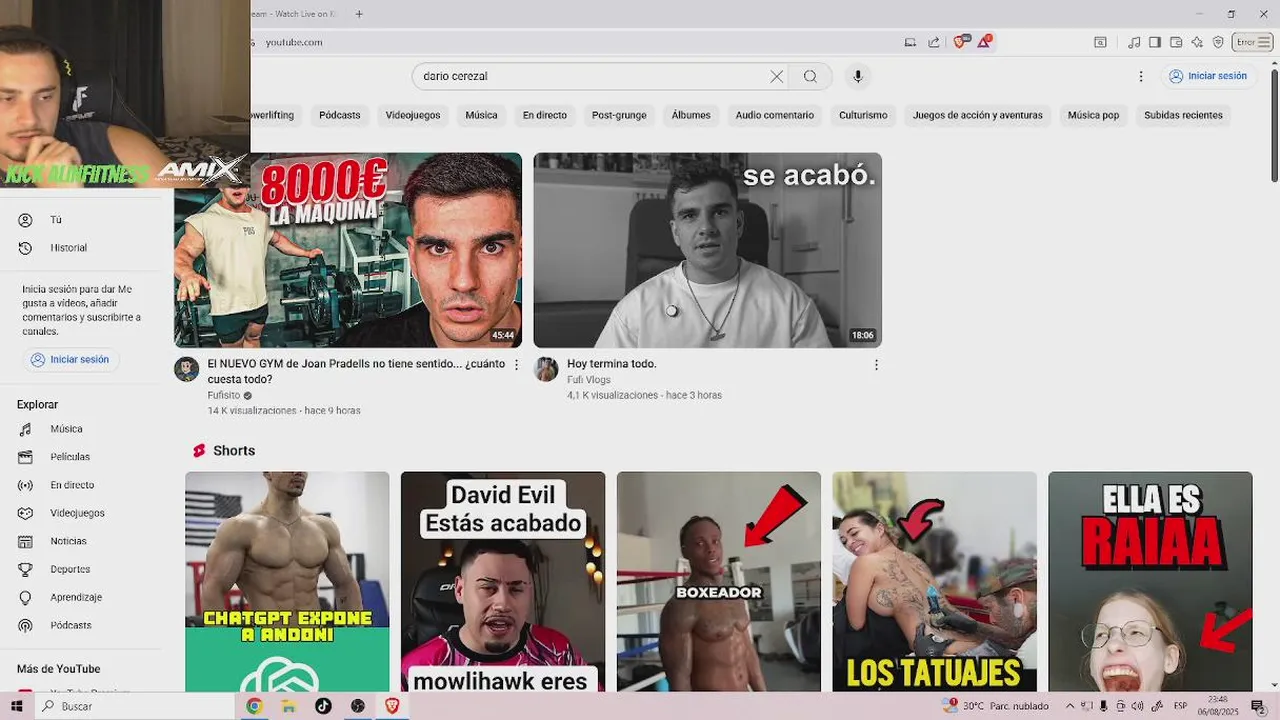The image size is (1280, 720).
Task: Select Juegos de acción y aventuras chip
Action: click(978, 115)
